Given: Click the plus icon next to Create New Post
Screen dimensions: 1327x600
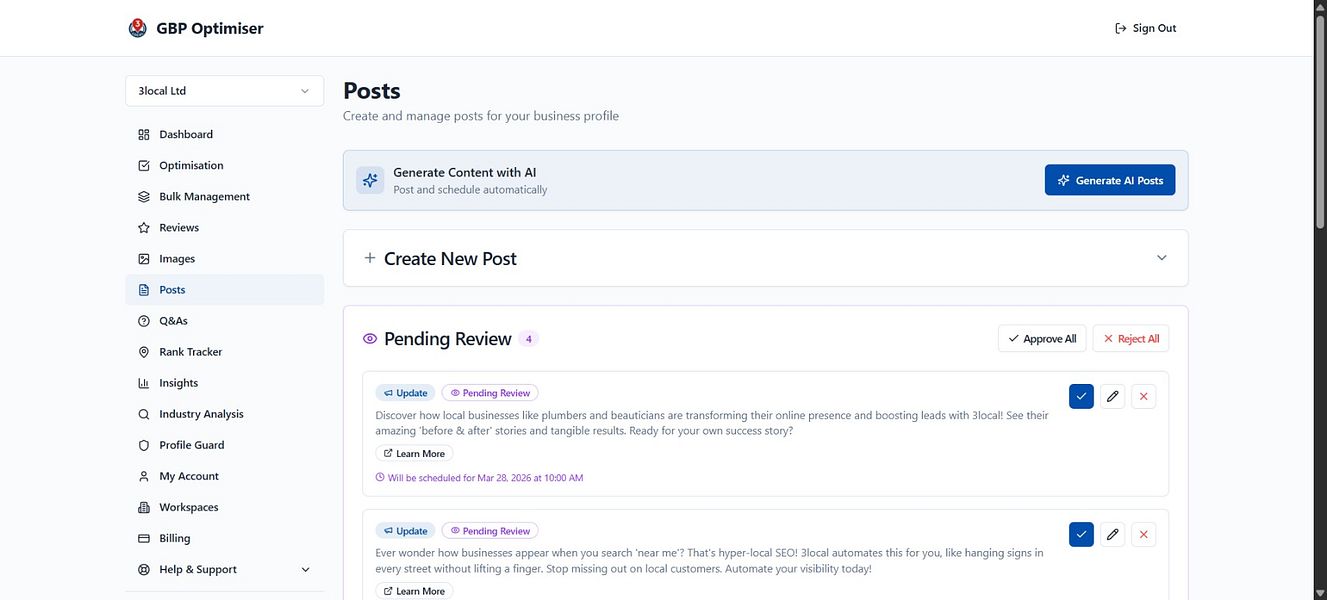Looking at the screenshot, I should [x=370, y=258].
